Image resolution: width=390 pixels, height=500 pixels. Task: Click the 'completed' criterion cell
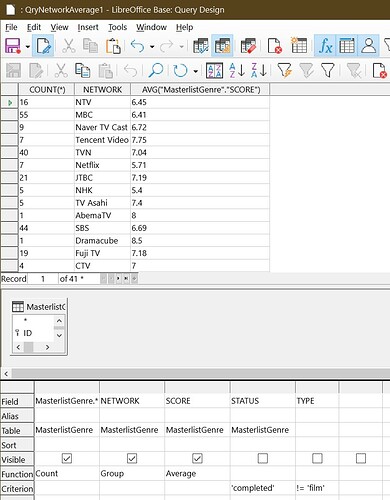tap(263, 488)
